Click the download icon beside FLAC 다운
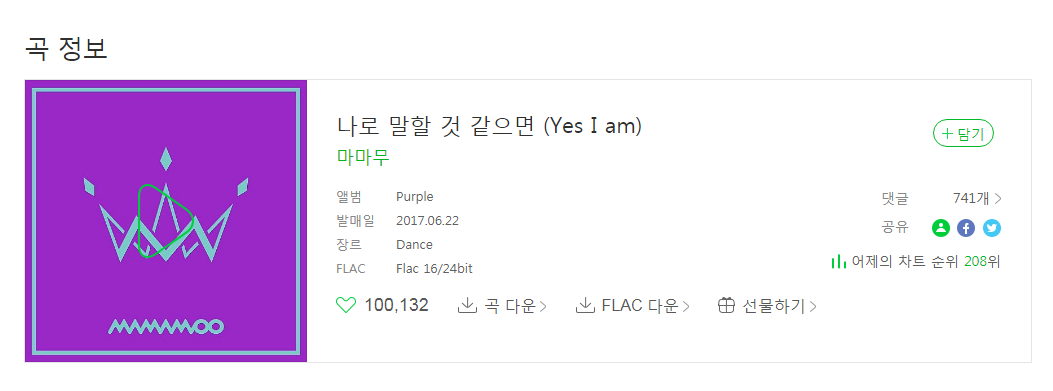The width and height of the screenshot is (1053, 391). (x=586, y=306)
